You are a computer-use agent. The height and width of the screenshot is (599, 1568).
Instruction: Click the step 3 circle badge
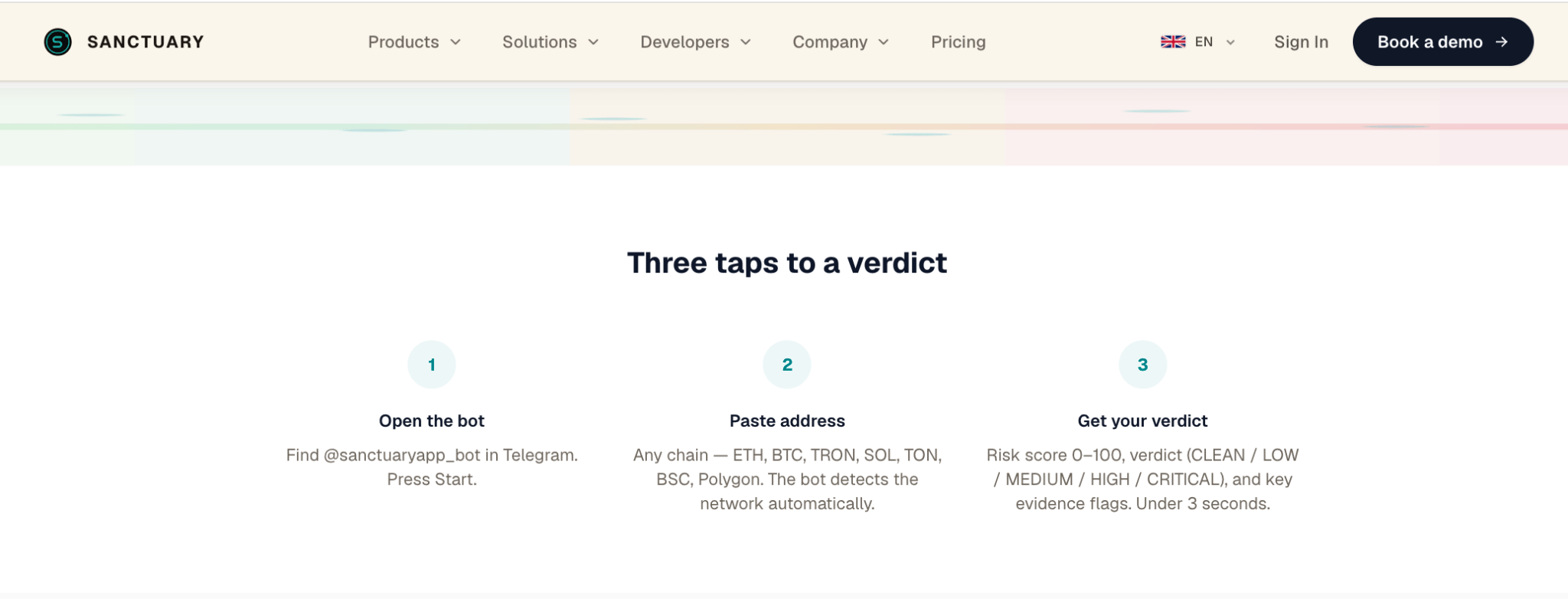pos(1142,365)
